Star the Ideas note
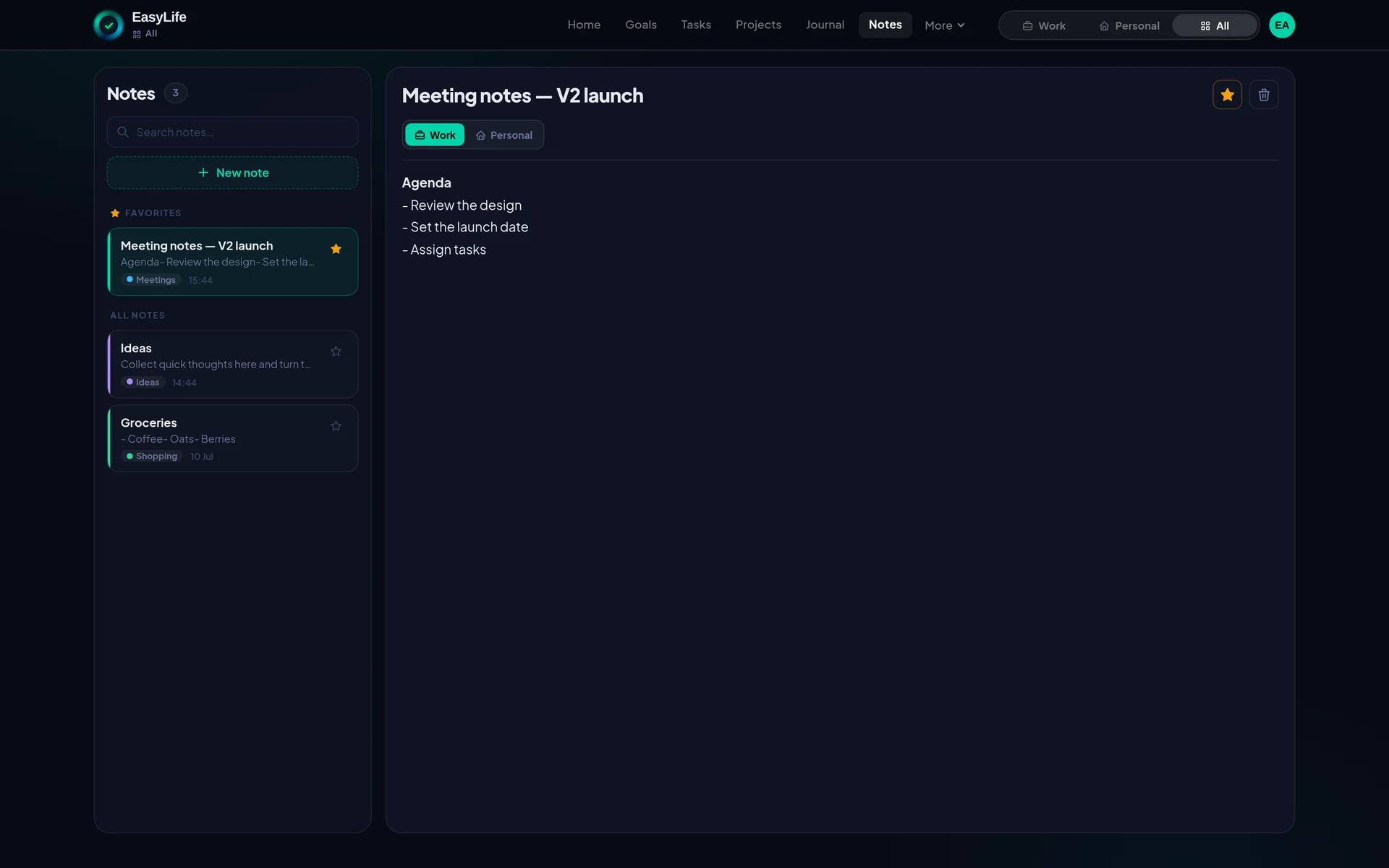 tap(336, 352)
